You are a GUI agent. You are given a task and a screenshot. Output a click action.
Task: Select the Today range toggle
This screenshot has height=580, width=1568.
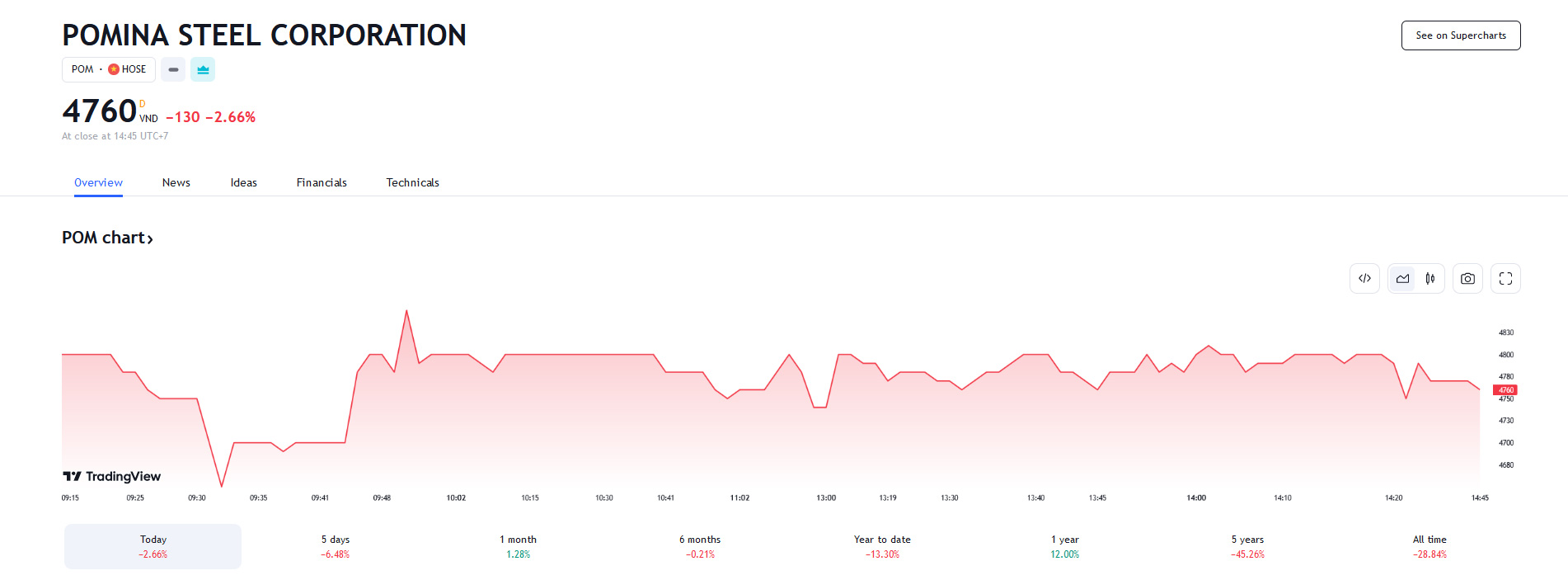tap(152, 545)
